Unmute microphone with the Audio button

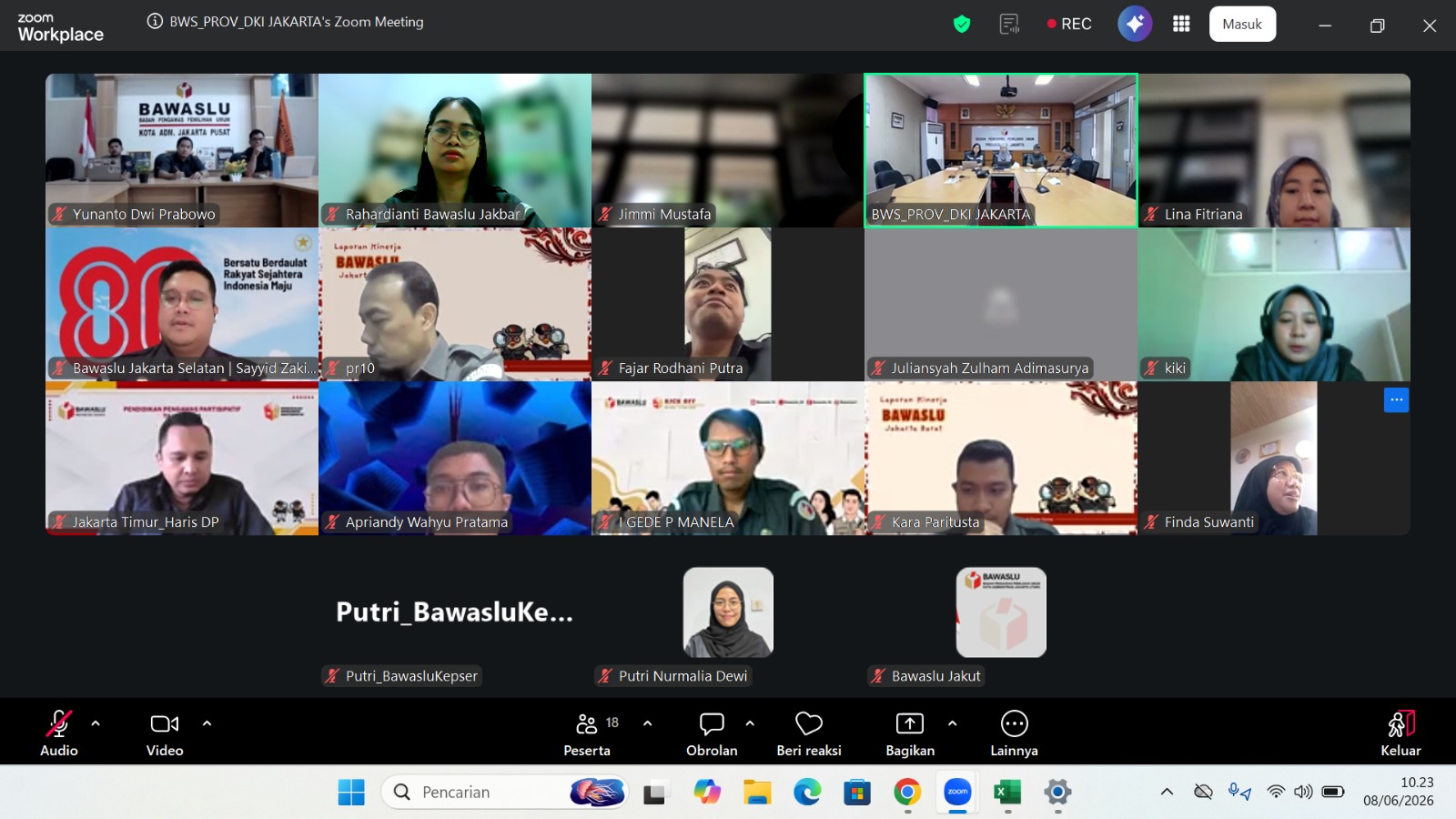pos(59,733)
